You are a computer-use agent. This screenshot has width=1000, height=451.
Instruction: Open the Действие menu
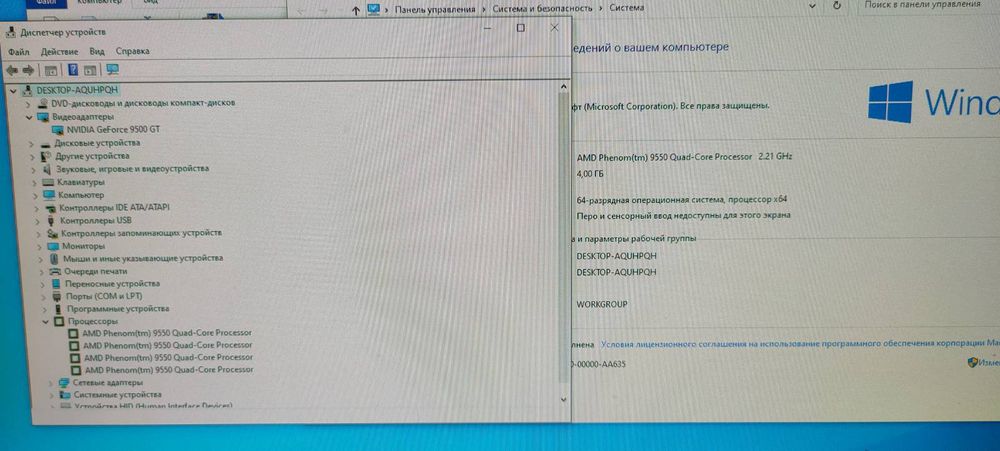coord(59,52)
